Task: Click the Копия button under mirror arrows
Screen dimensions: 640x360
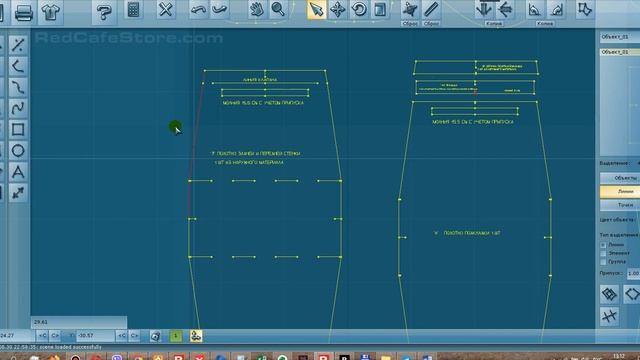Action: coord(494,24)
